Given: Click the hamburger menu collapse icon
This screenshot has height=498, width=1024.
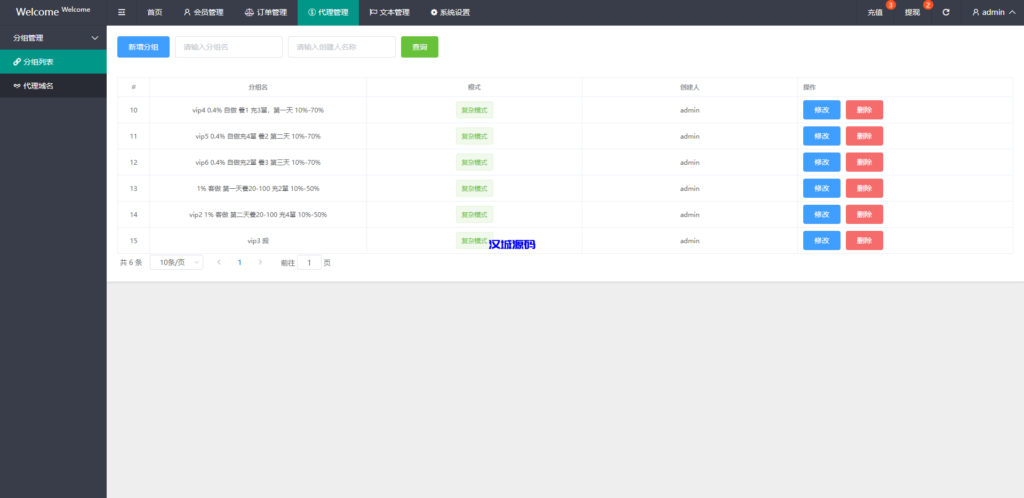Looking at the screenshot, I should pos(122,13).
